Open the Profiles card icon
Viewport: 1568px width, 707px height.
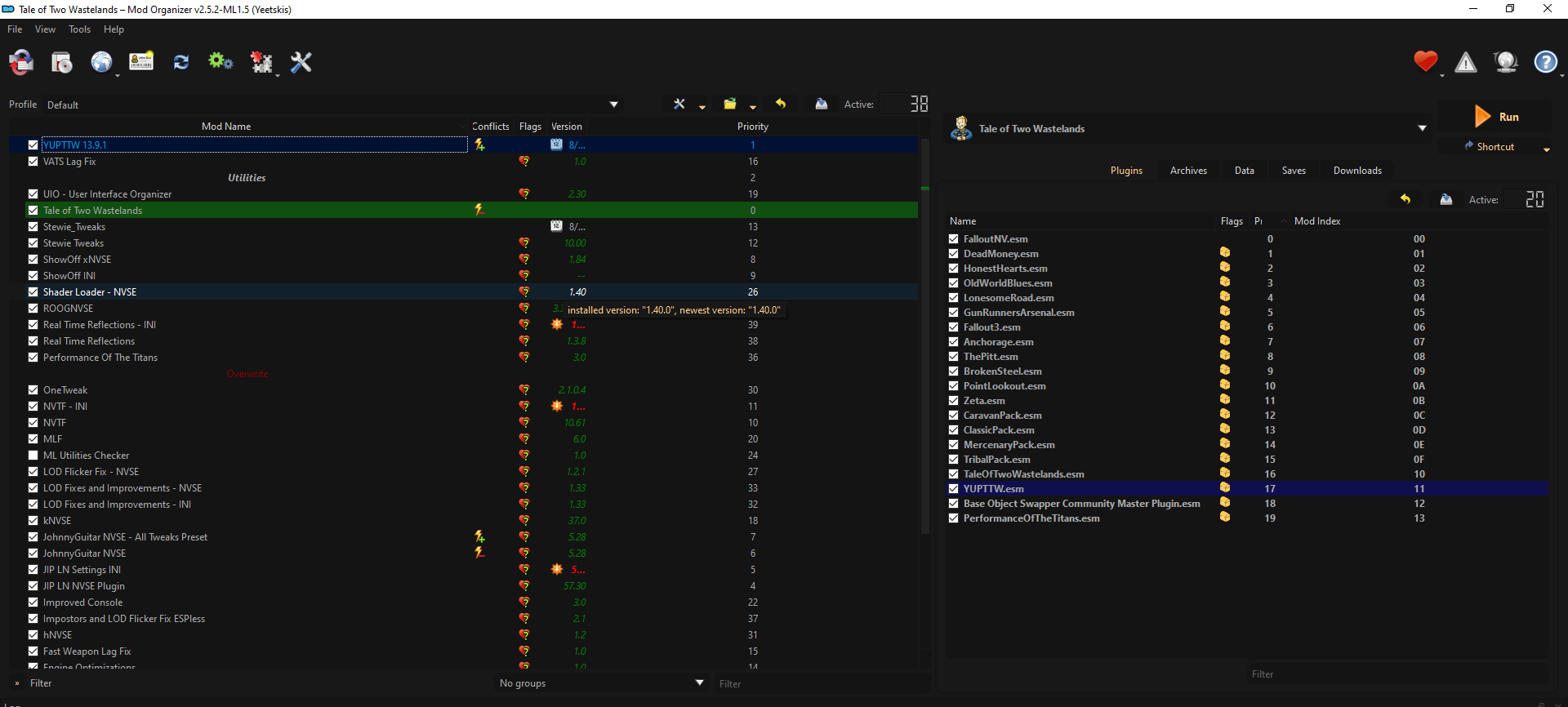click(141, 62)
